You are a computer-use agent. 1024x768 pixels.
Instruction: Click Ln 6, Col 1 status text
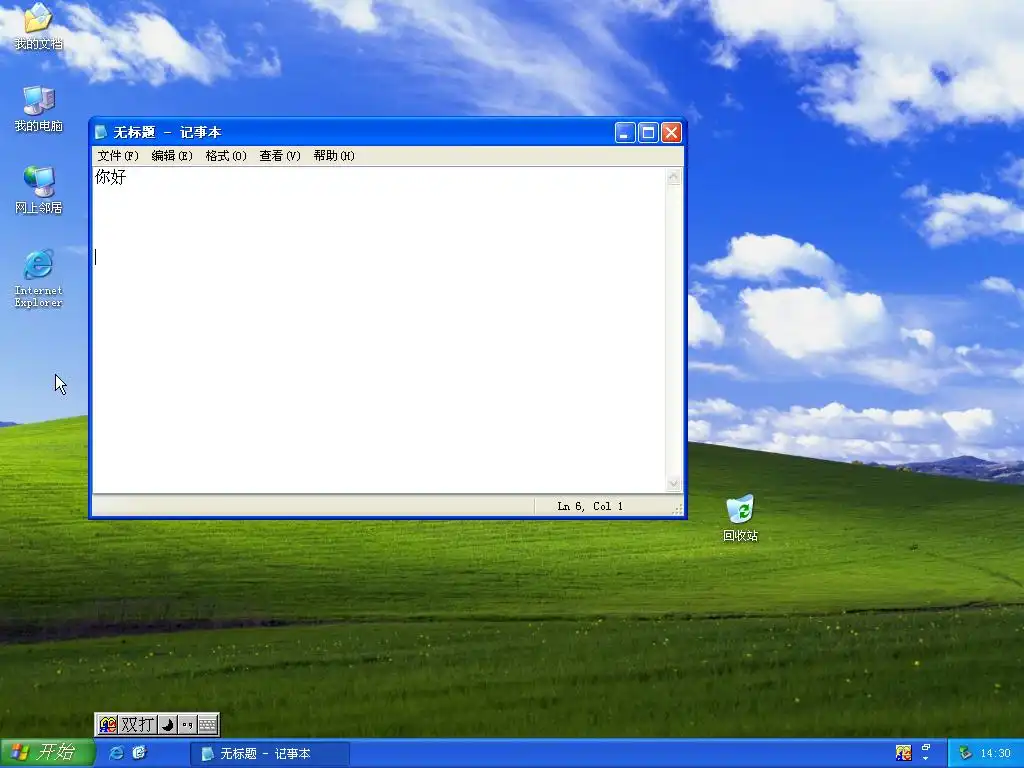click(x=590, y=506)
